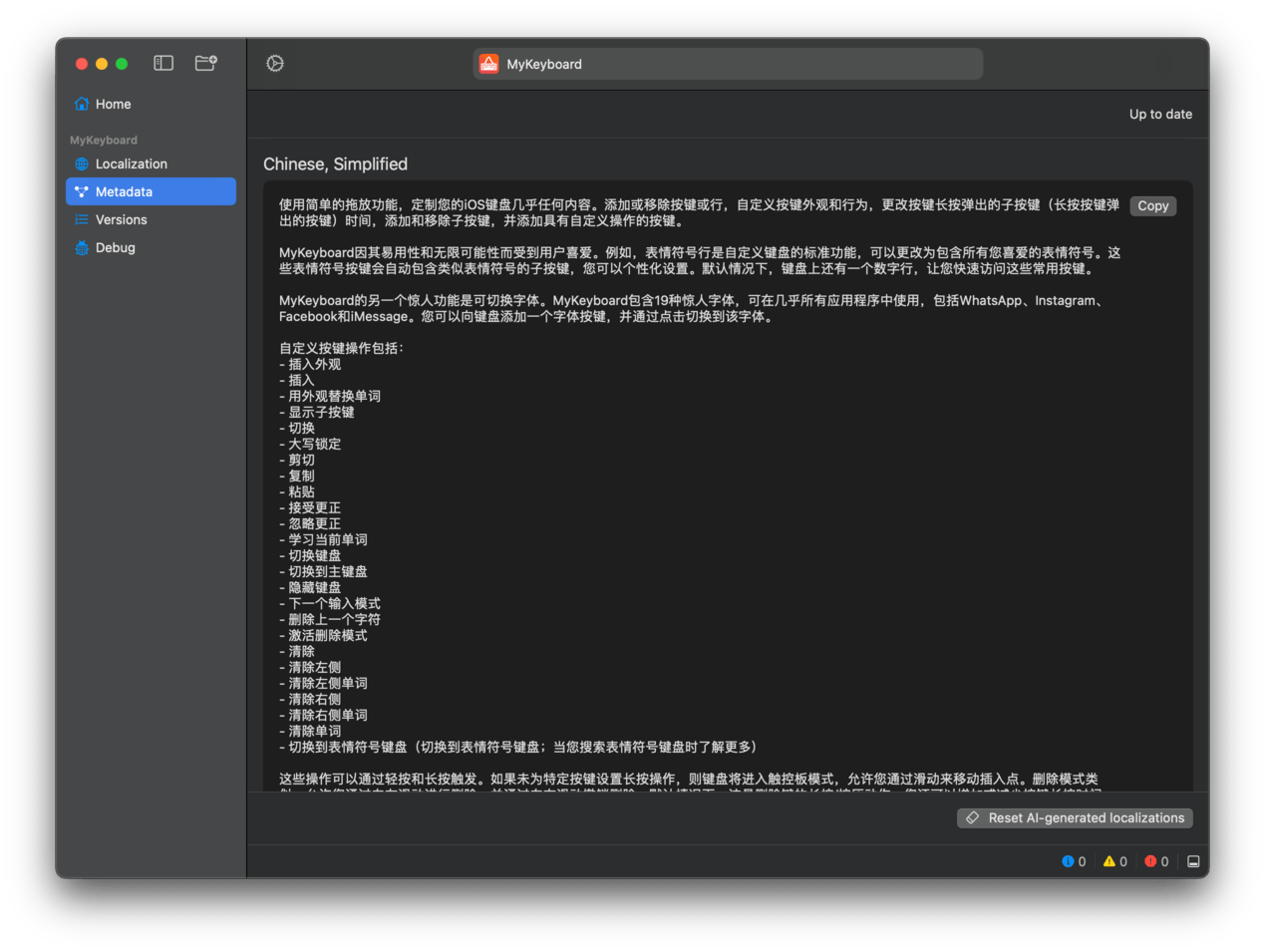Click the yellow warning count indicator
Viewport: 1265px width, 952px height.
pos(1114,861)
